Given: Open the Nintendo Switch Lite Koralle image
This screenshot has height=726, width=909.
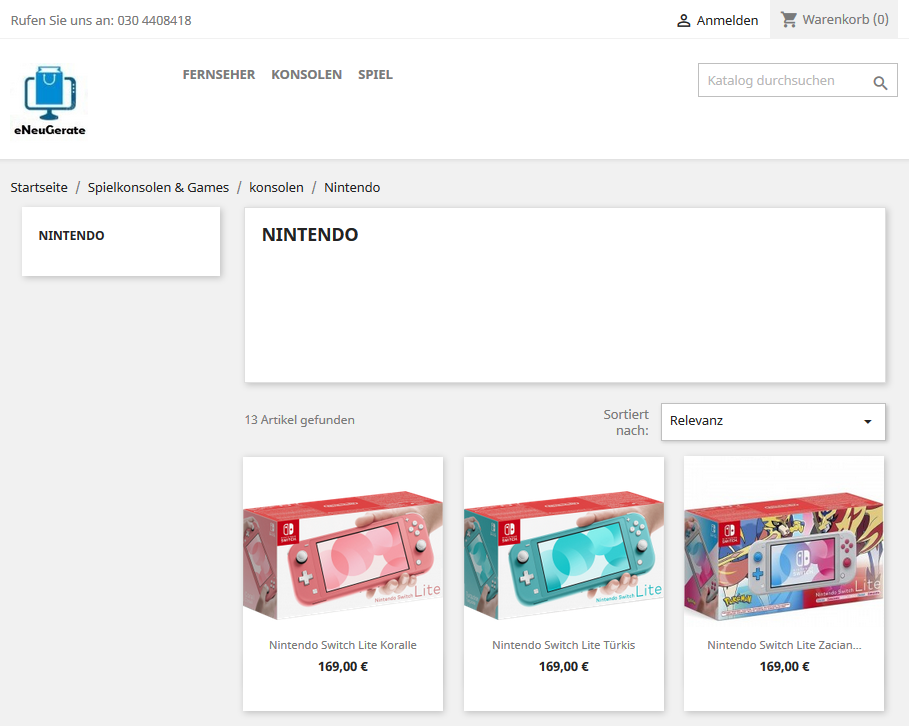Looking at the screenshot, I should click(x=343, y=555).
